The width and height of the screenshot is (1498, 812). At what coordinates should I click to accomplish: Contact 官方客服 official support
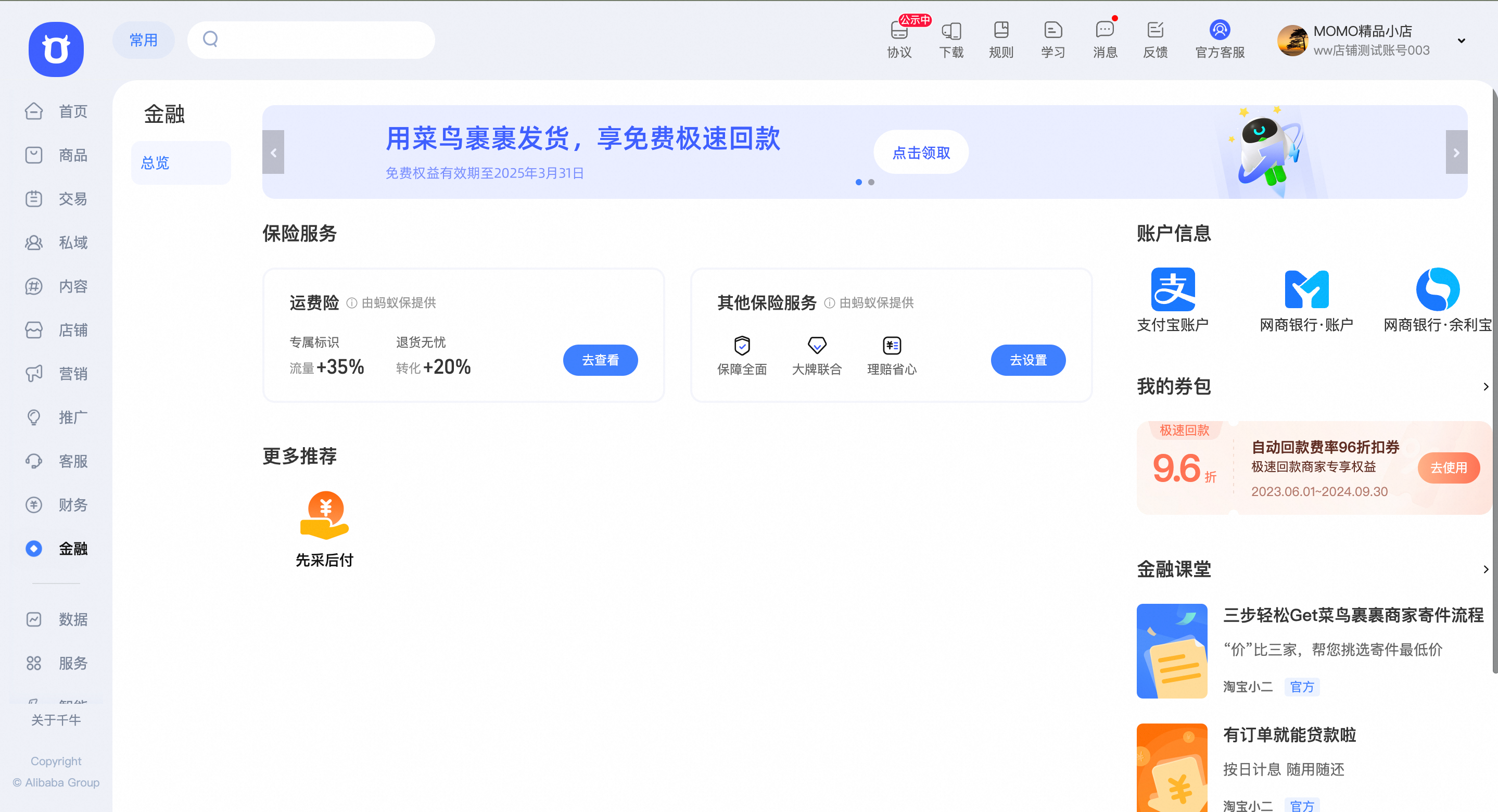[x=1220, y=40]
